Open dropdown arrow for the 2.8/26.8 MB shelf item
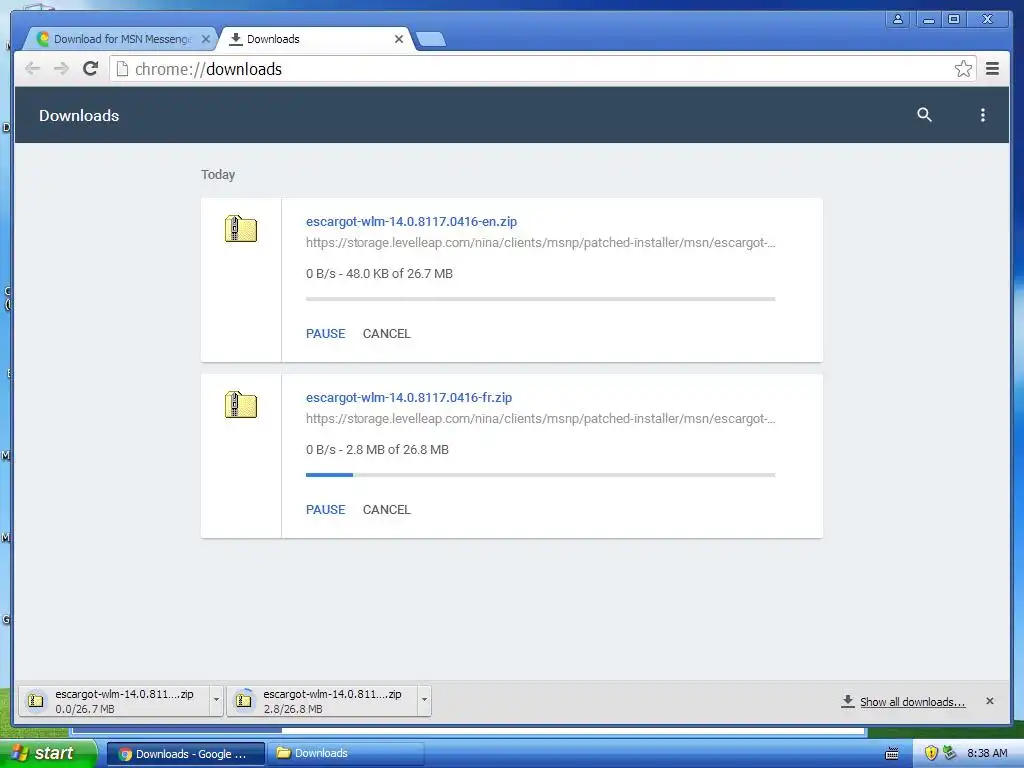This screenshot has width=1024, height=768. [424, 700]
